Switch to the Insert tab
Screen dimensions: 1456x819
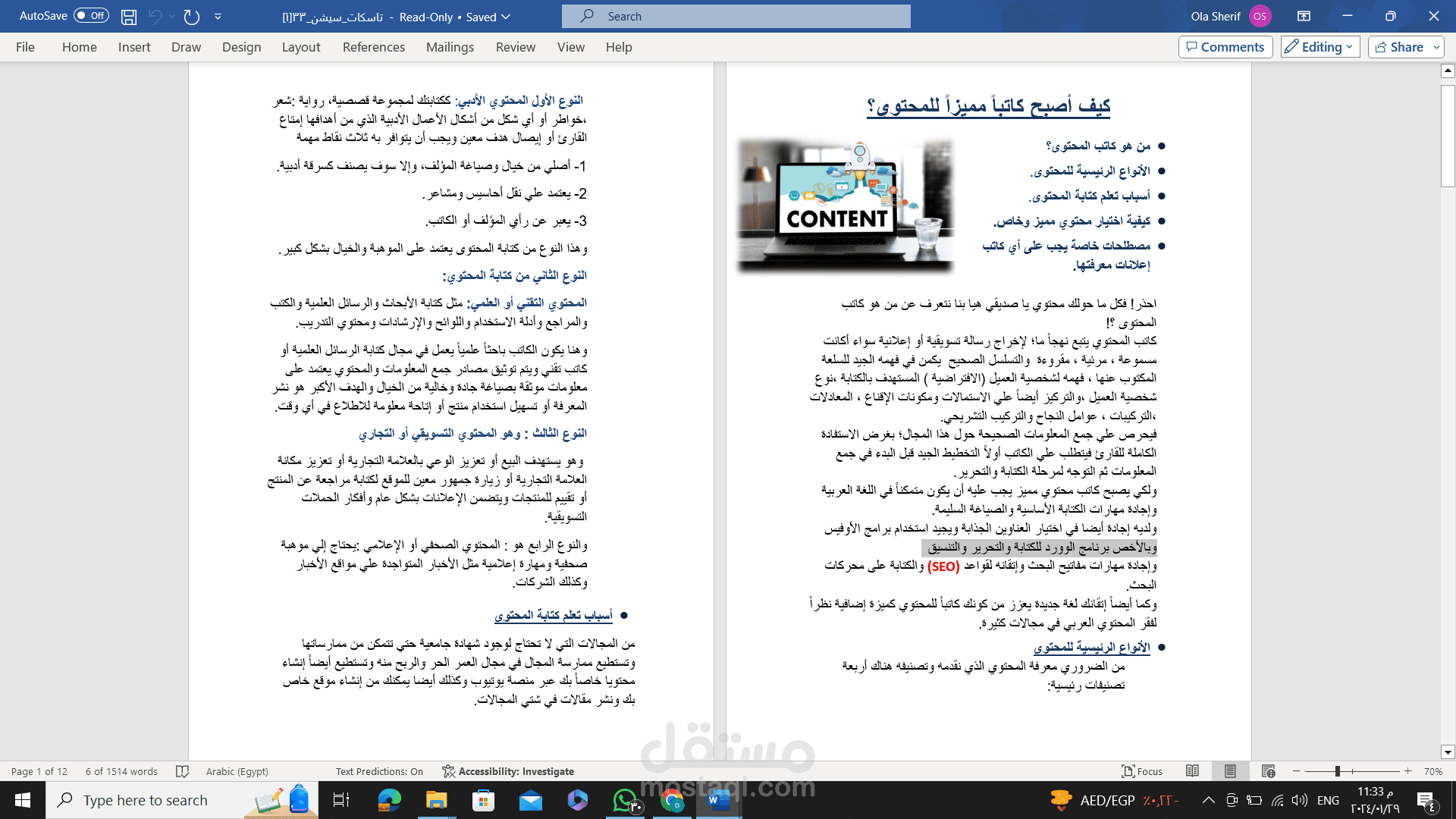pyautogui.click(x=134, y=47)
